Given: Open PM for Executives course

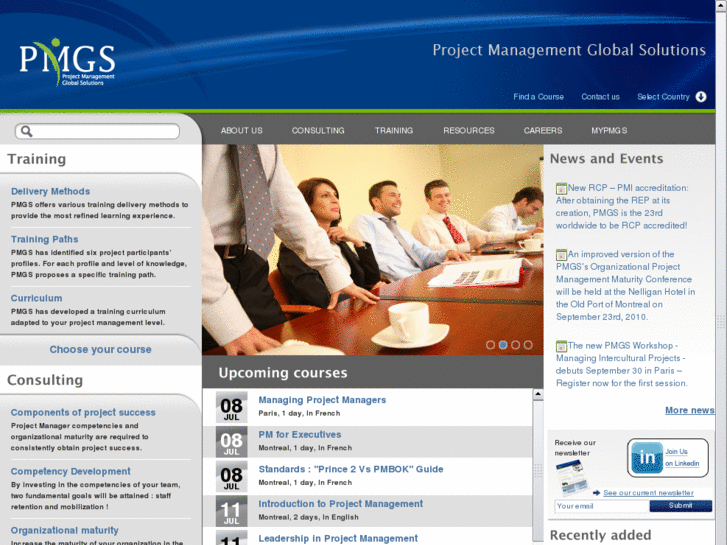Looking at the screenshot, I should pyautogui.click(x=300, y=434).
